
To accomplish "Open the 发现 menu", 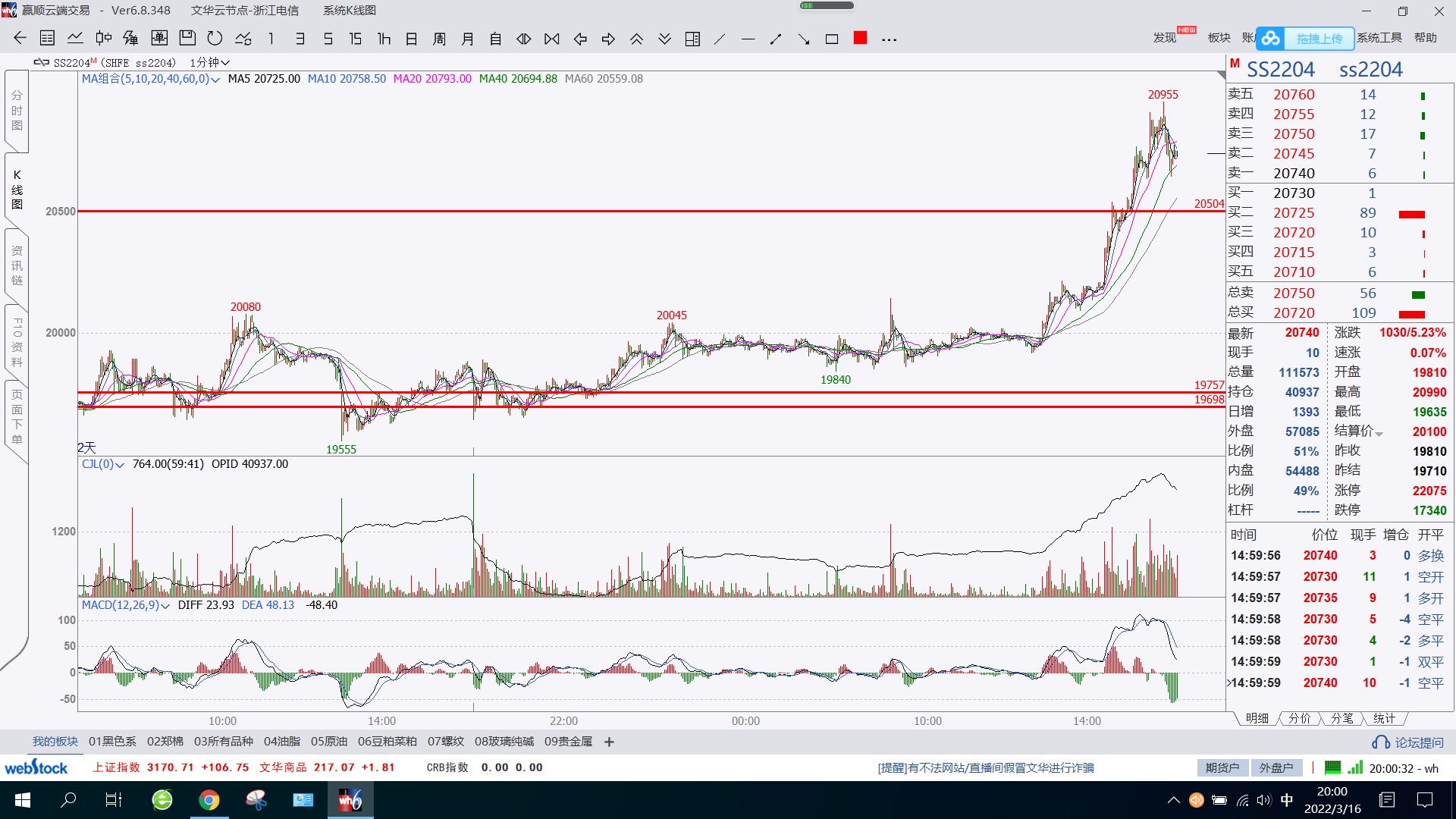I will tap(1165, 38).
